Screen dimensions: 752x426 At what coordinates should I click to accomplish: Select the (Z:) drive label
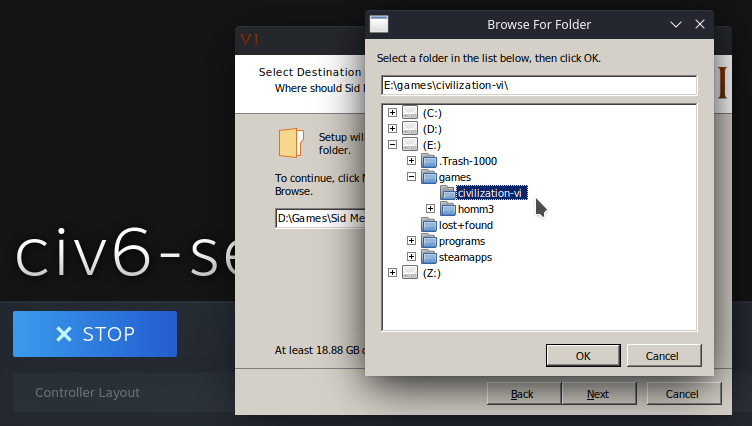(432, 273)
